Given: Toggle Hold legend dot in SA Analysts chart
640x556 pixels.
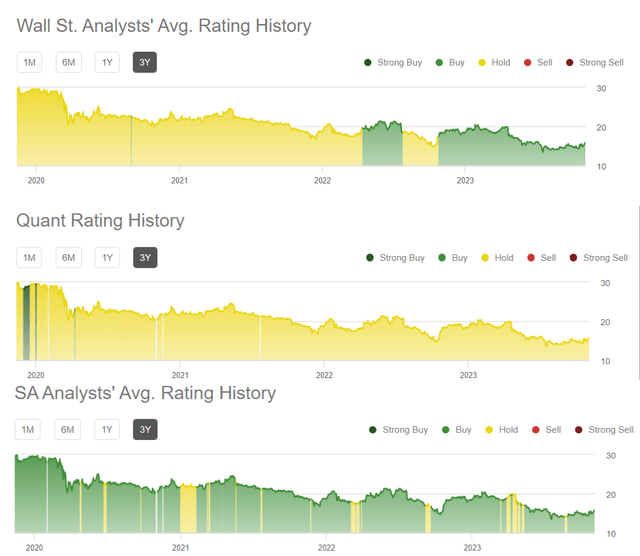Looking at the screenshot, I should pos(488,430).
